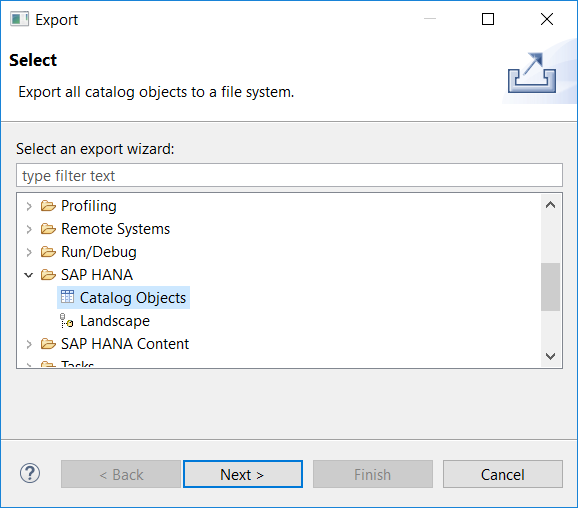Click the Cancel button

coord(503,474)
